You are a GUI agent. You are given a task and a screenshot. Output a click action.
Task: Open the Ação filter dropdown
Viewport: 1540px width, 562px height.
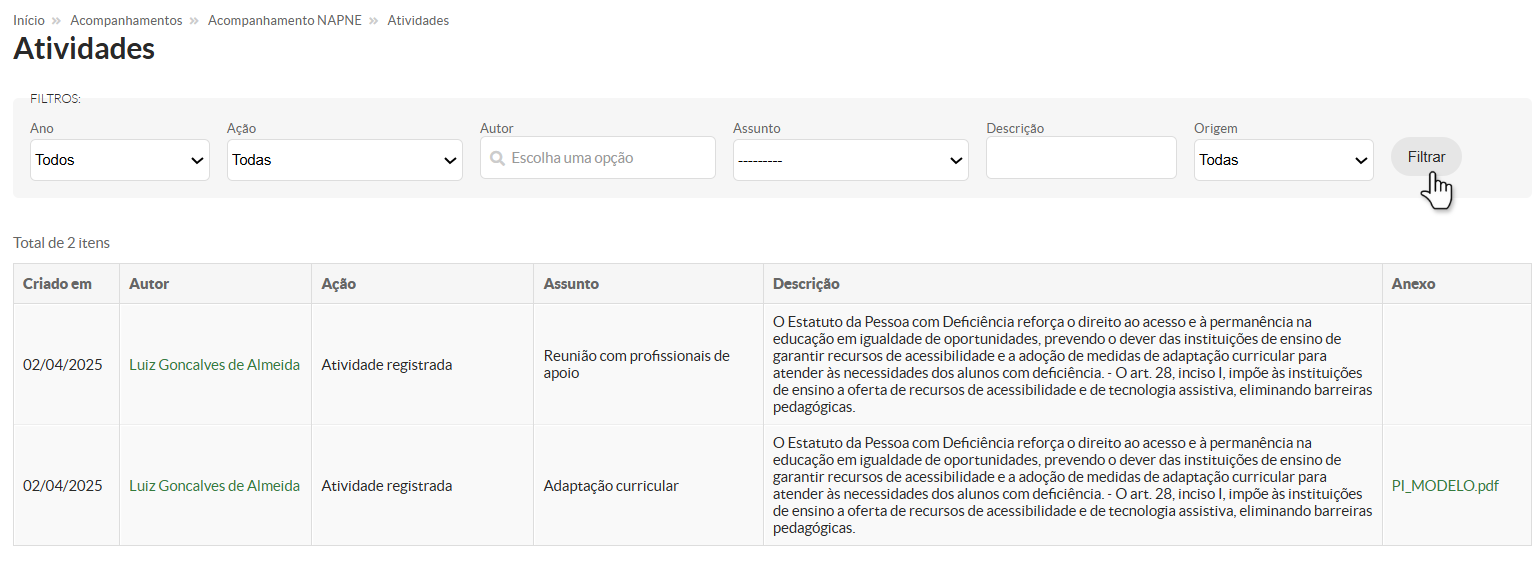point(345,160)
